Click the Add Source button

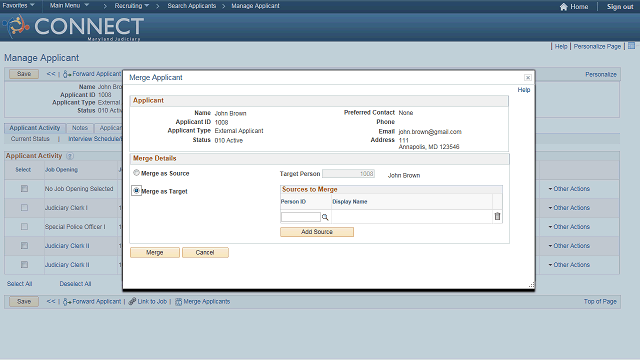317,232
